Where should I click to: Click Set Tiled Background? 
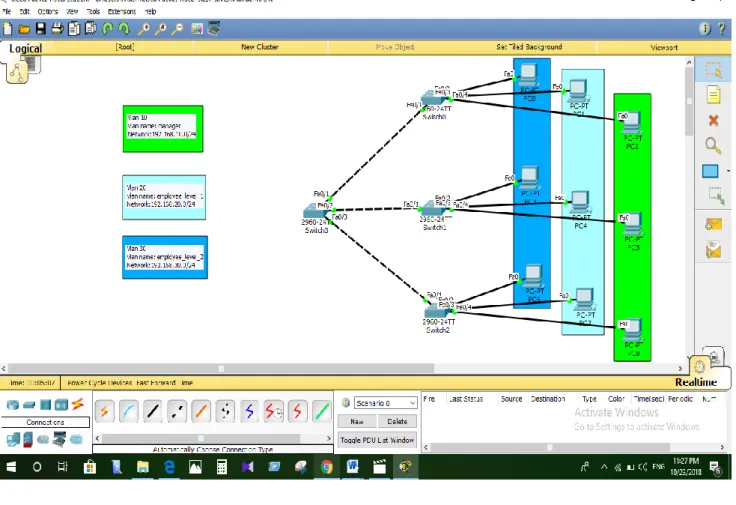tap(529, 47)
